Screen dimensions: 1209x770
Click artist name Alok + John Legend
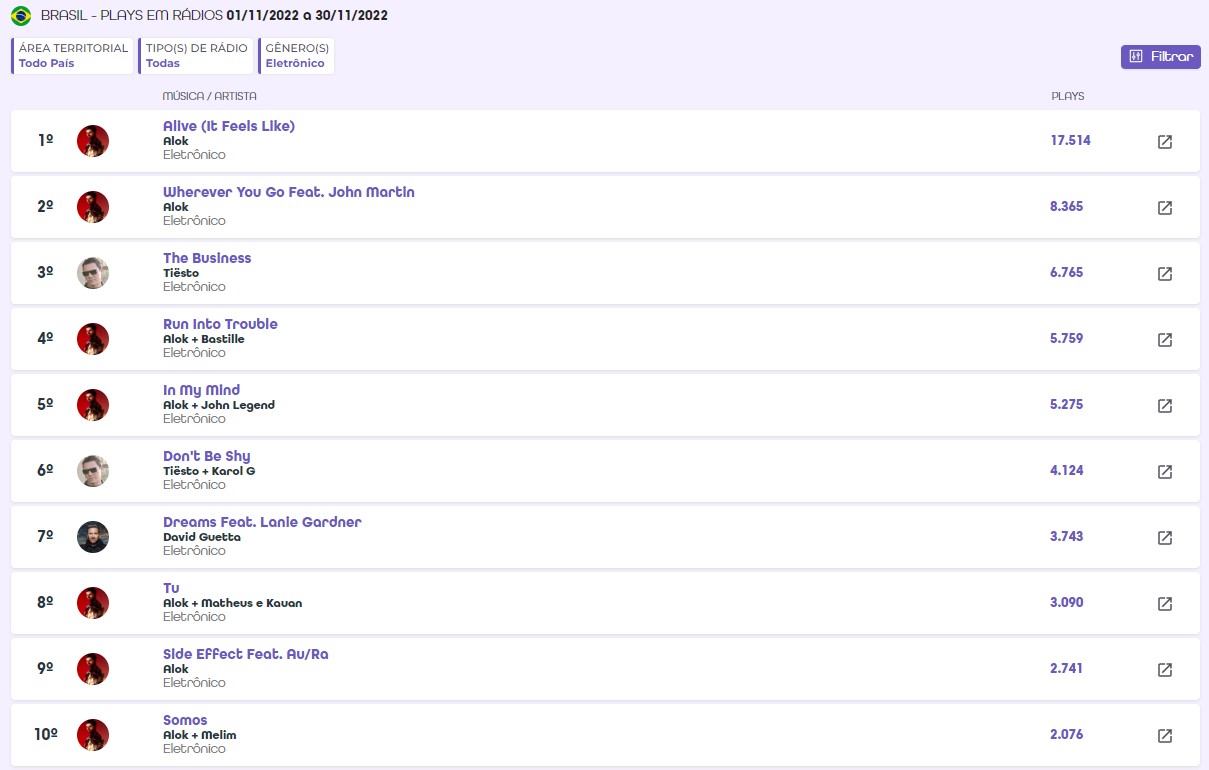tap(219, 405)
